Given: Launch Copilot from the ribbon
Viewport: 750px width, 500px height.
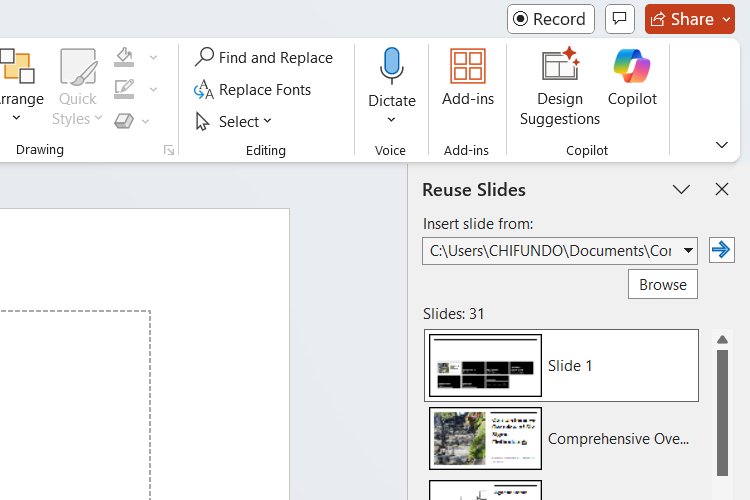Looking at the screenshot, I should click(x=632, y=76).
